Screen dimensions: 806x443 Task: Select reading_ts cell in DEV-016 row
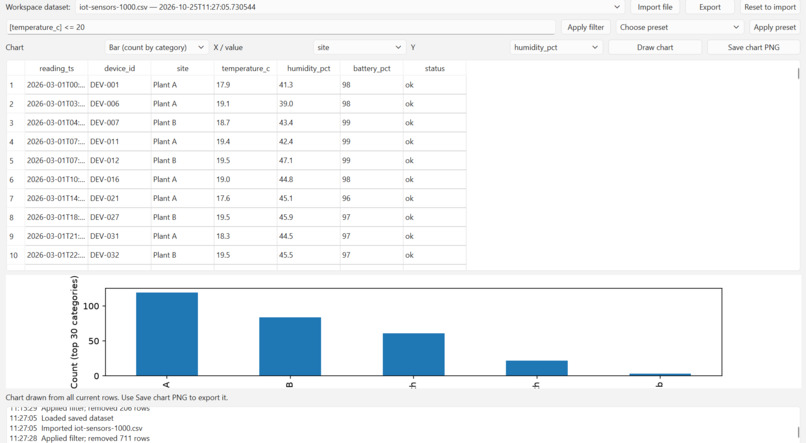pos(57,179)
